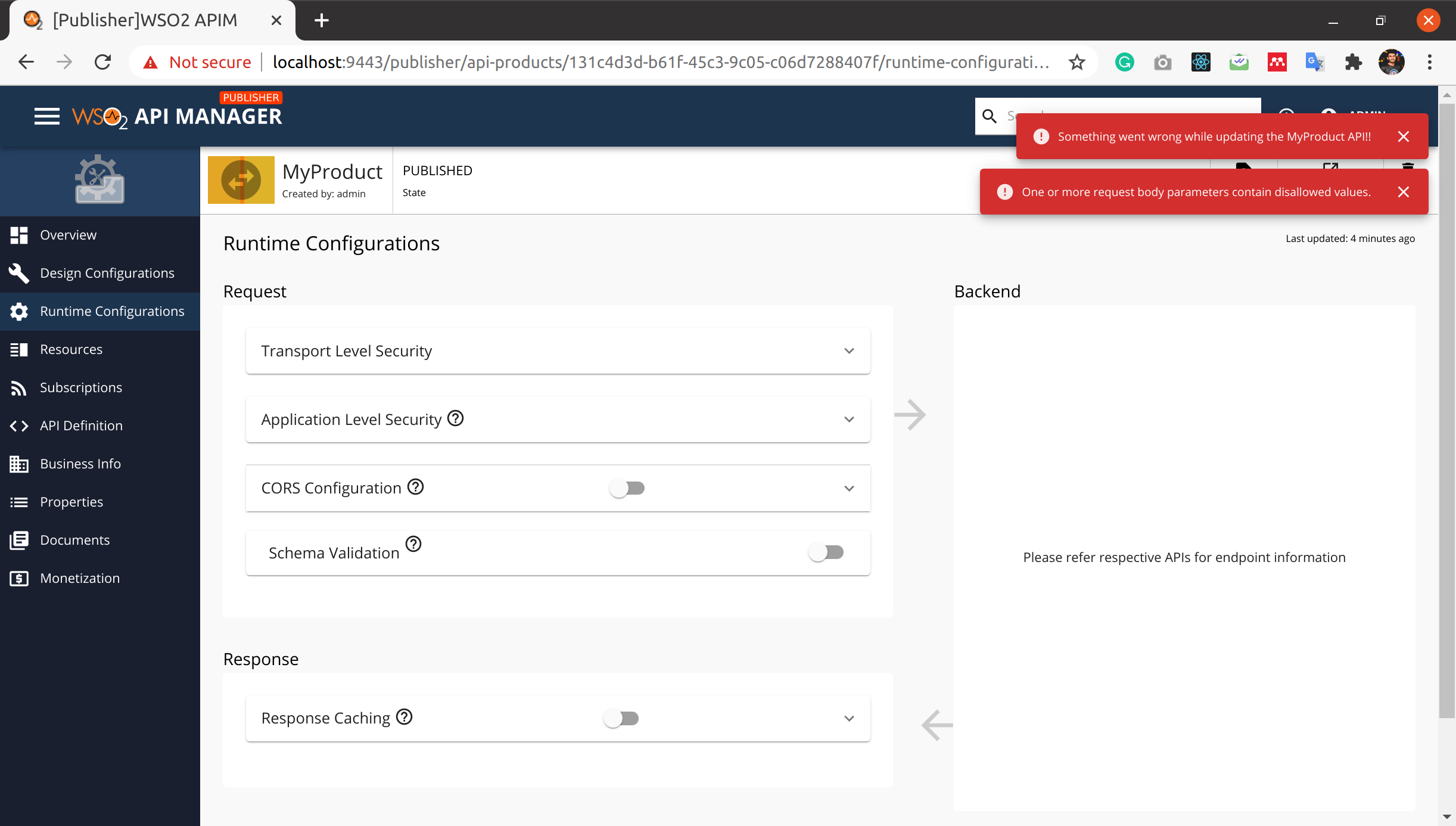Open a new browser tab
The image size is (1456, 826).
[x=322, y=20]
